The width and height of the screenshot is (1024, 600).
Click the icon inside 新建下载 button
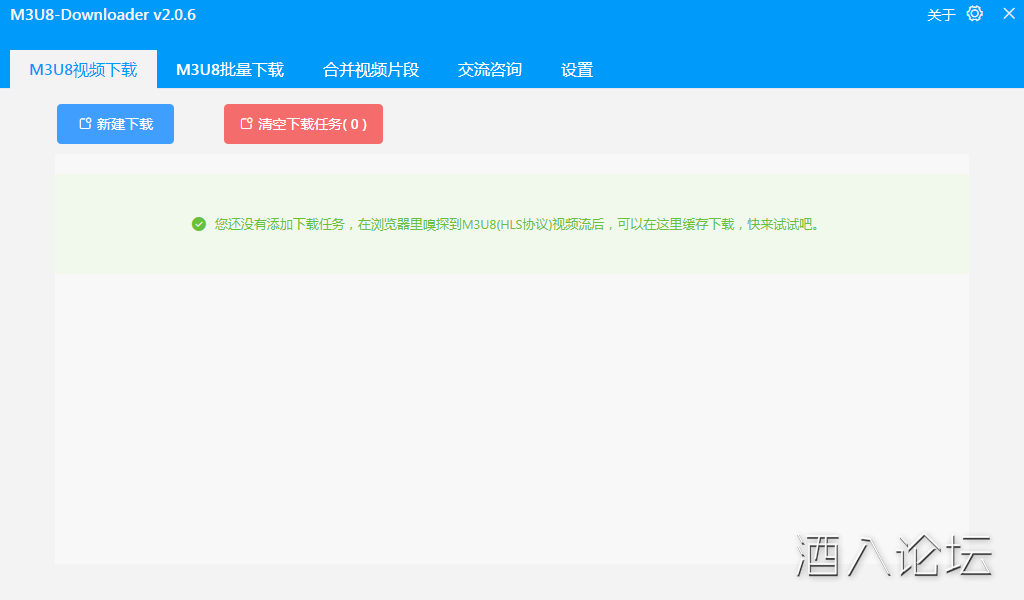point(85,124)
